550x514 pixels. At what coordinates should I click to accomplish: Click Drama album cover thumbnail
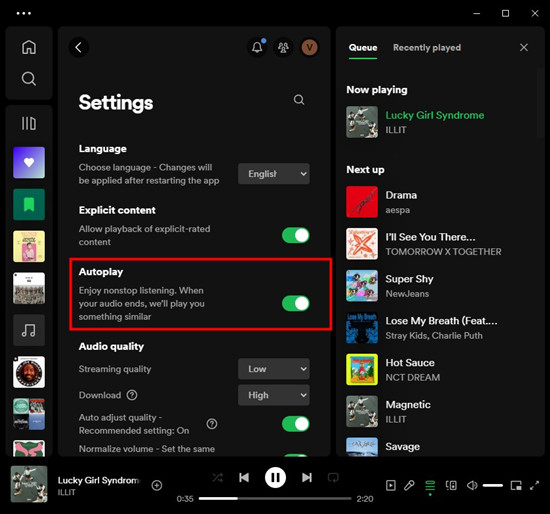tap(362, 202)
